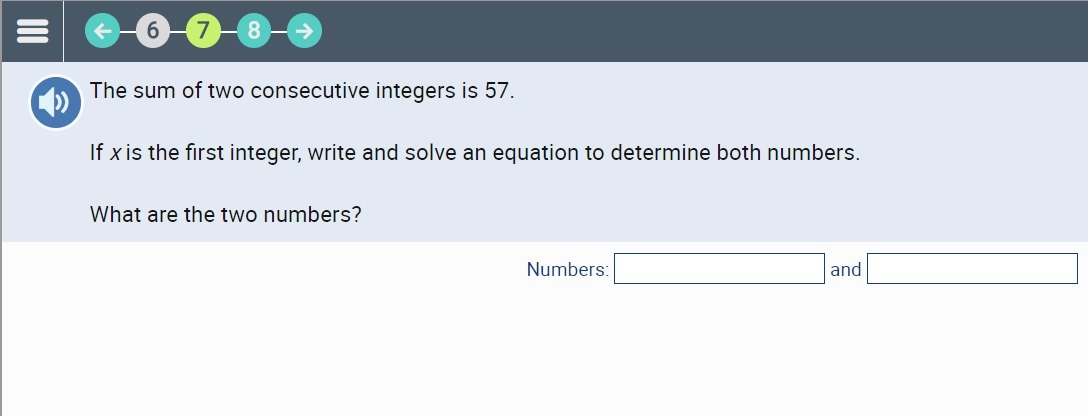Return to the previous question using left arrow
The image size is (1088, 416).
pos(101,31)
